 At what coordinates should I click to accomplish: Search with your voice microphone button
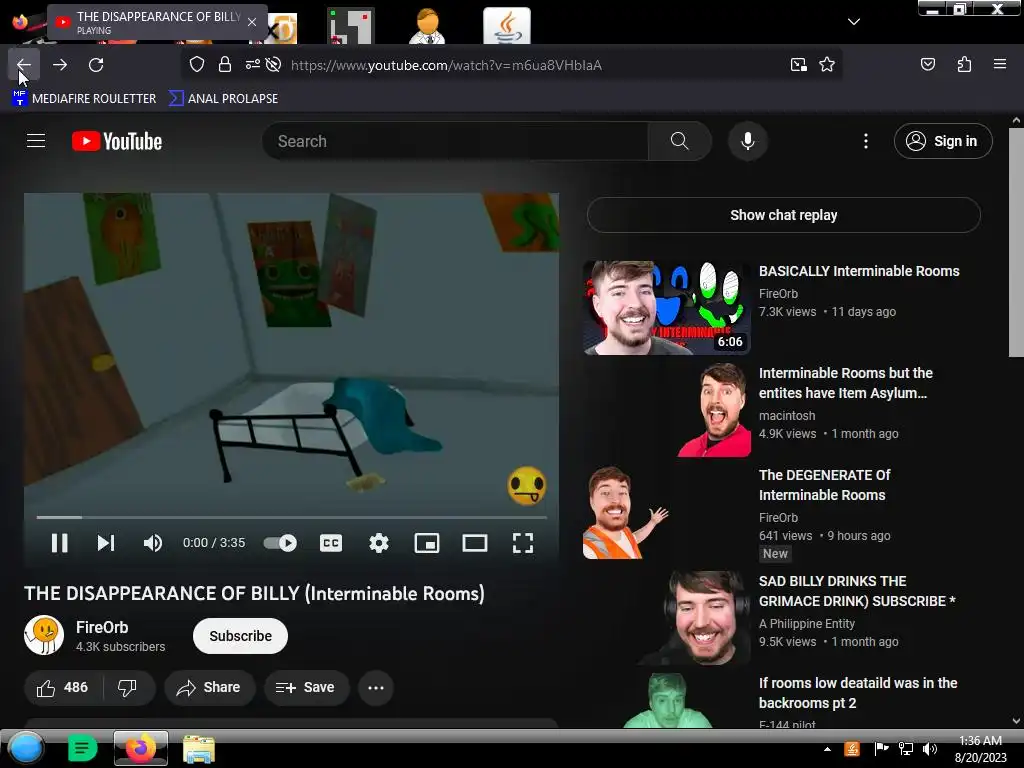click(x=748, y=141)
